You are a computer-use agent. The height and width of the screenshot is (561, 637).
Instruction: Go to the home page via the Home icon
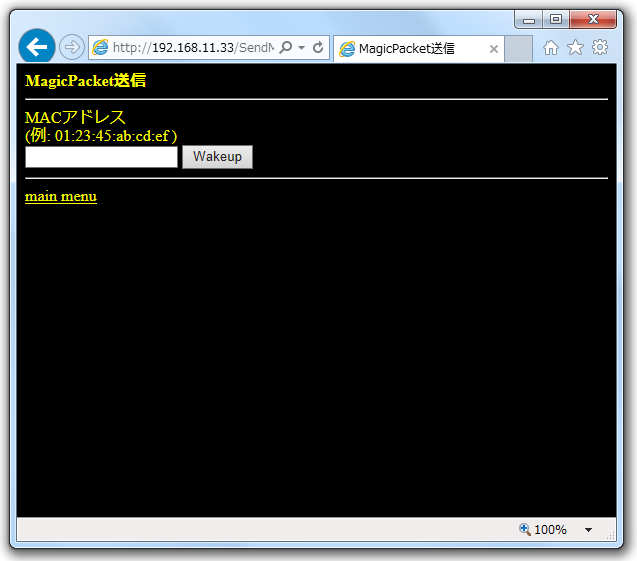click(x=550, y=48)
